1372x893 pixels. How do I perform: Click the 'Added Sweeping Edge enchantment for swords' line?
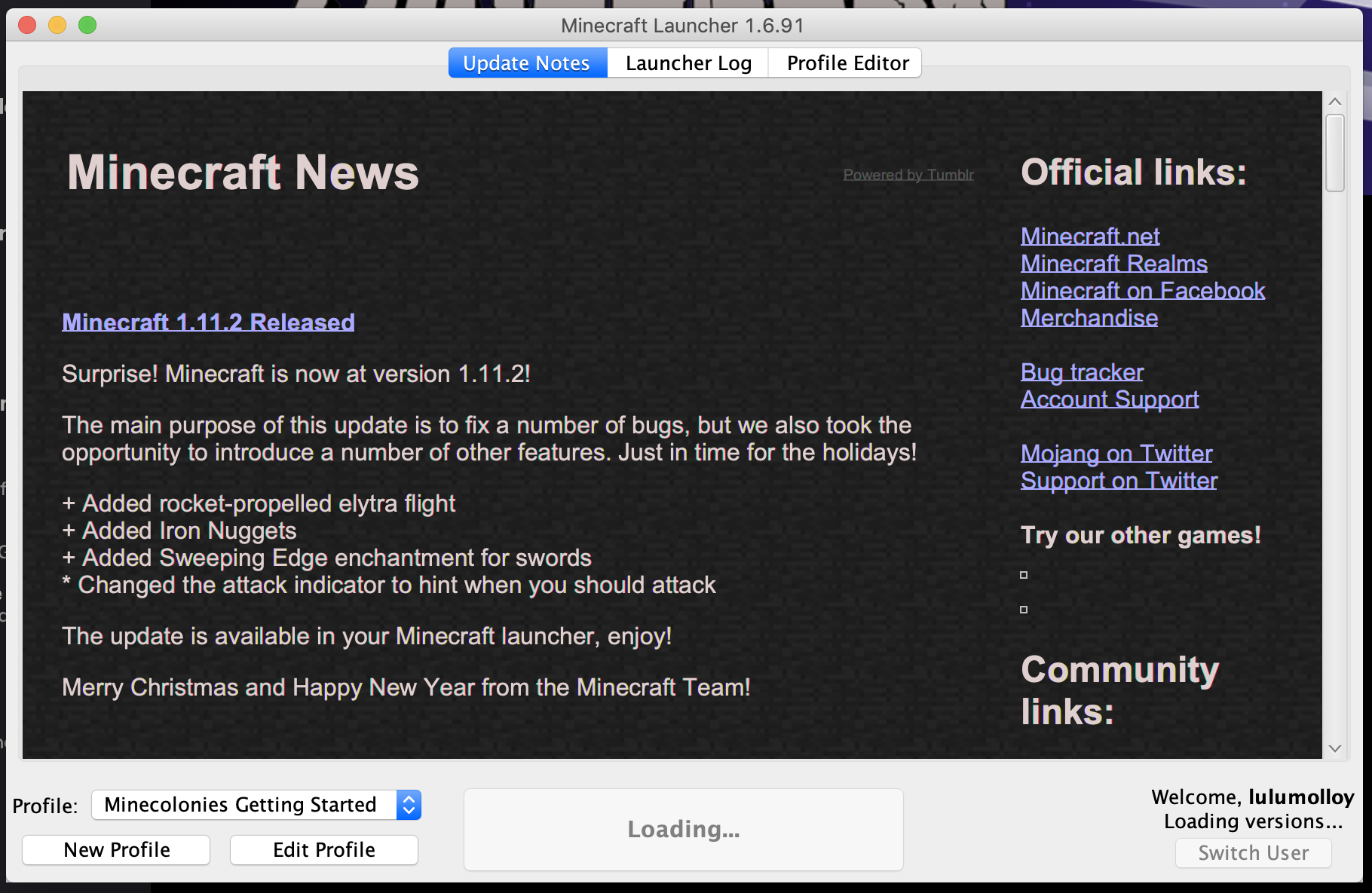click(x=326, y=558)
